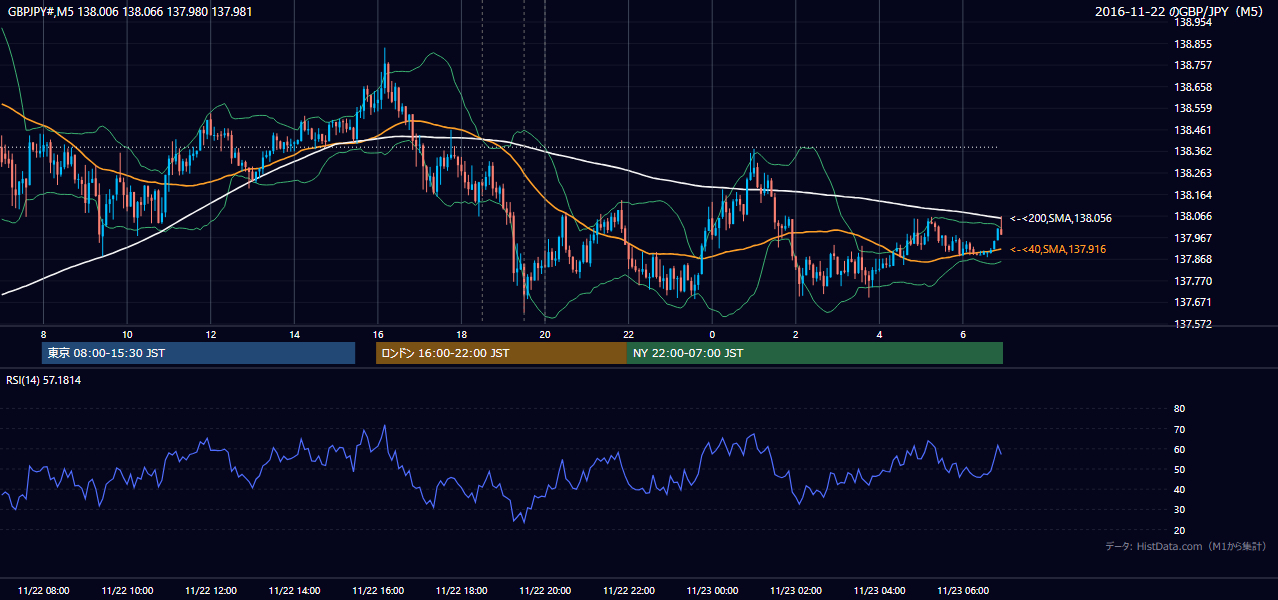Click the 11/23 00:00 time axis label
The width and height of the screenshot is (1278, 600).
(x=712, y=591)
